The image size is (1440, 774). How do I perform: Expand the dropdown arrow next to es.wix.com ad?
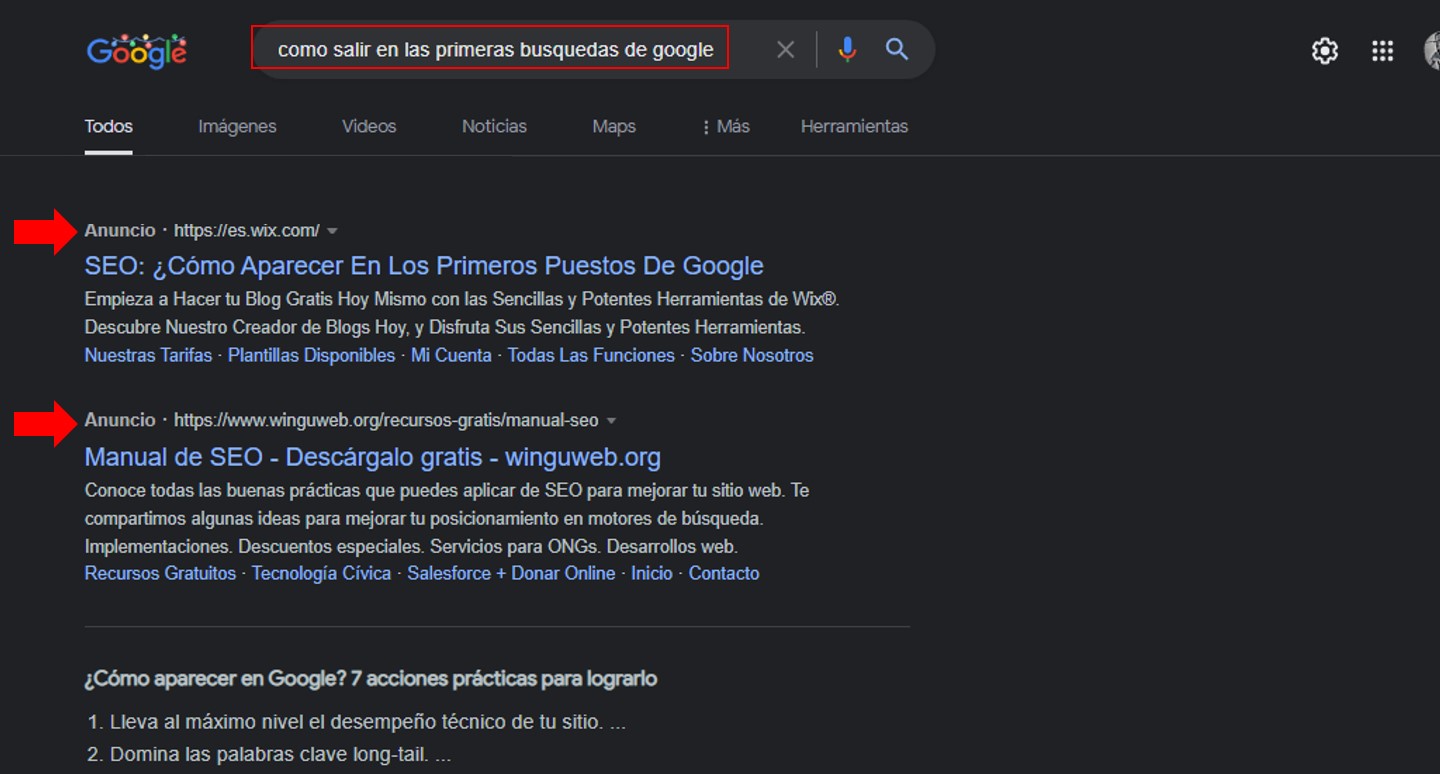pos(332,230)
